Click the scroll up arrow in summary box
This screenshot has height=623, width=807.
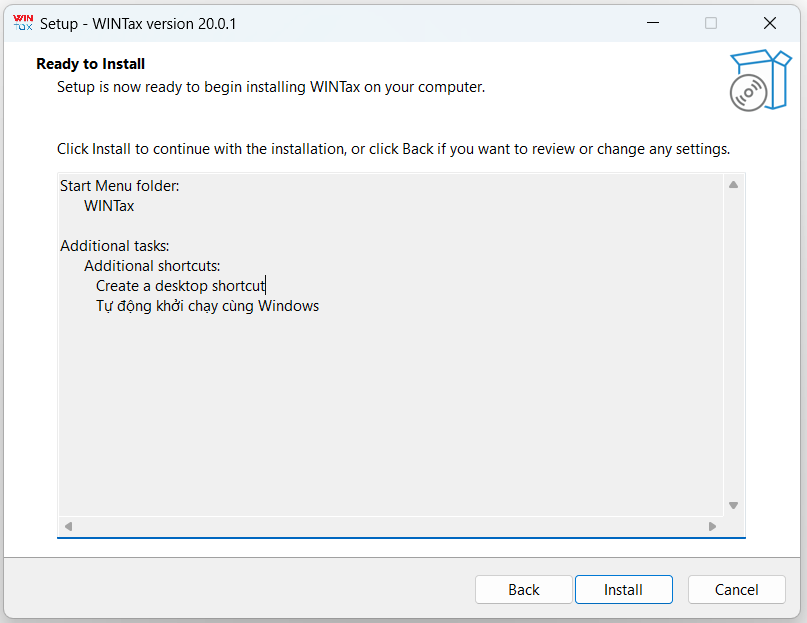click(733, 184)
